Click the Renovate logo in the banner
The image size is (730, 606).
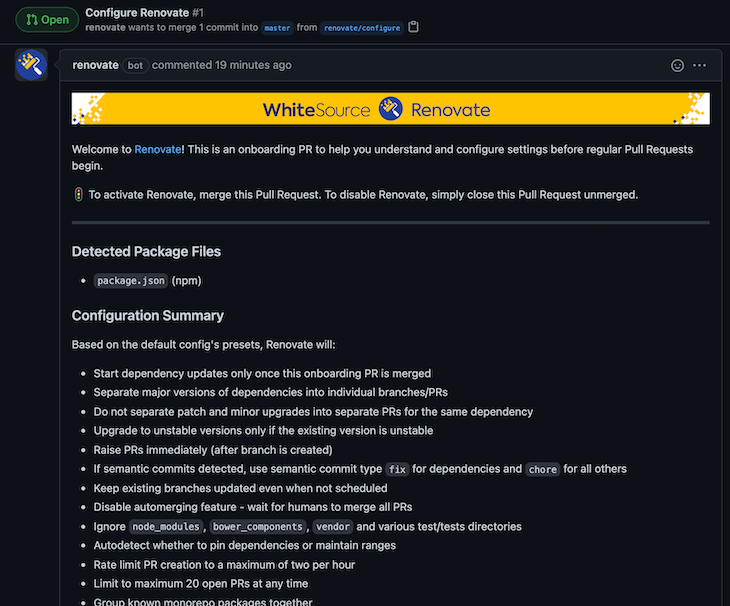pyautogui.click(x=391, y=109)
